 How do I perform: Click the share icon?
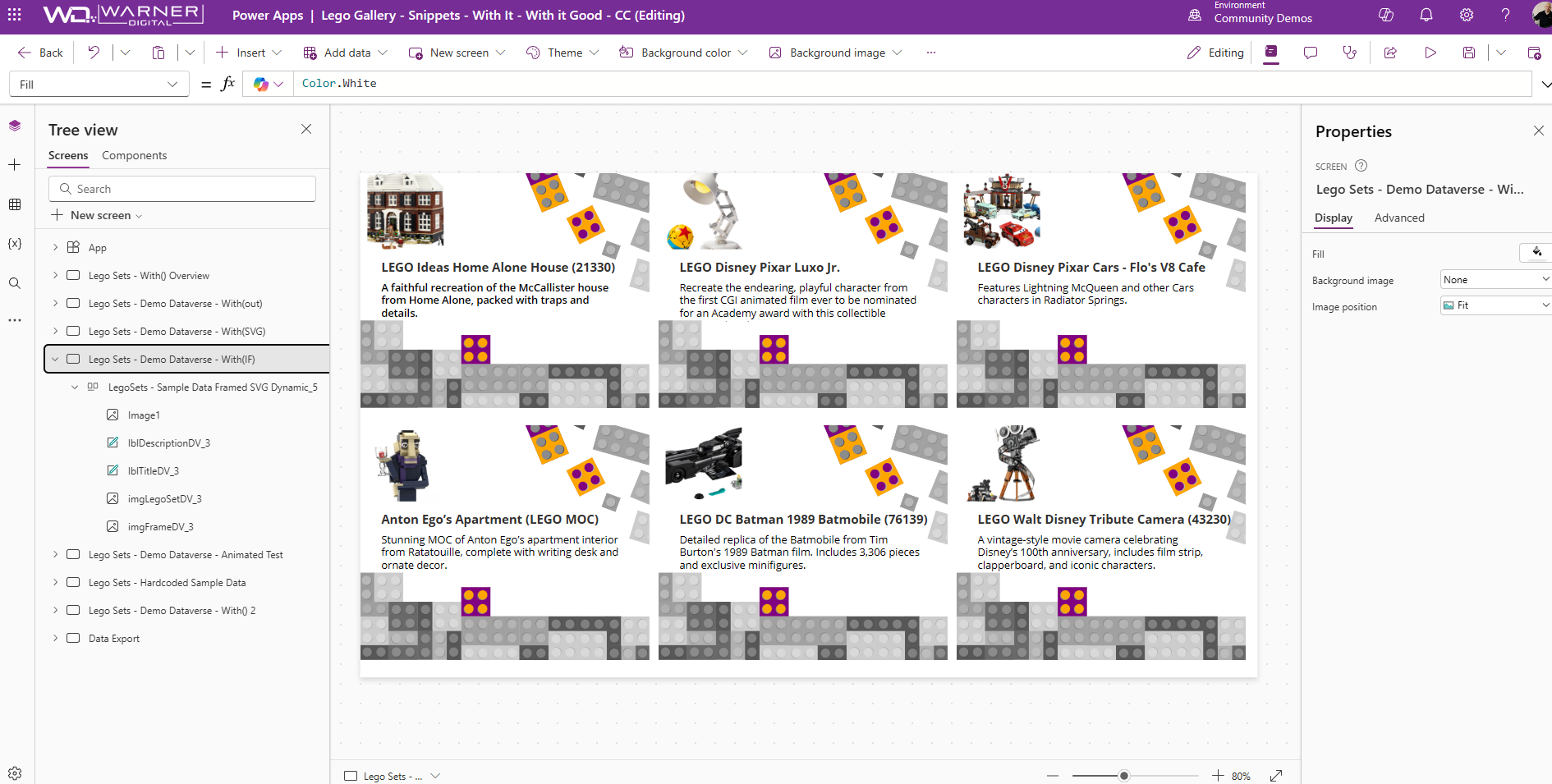pyautogui.click(x=1390, y=53)
